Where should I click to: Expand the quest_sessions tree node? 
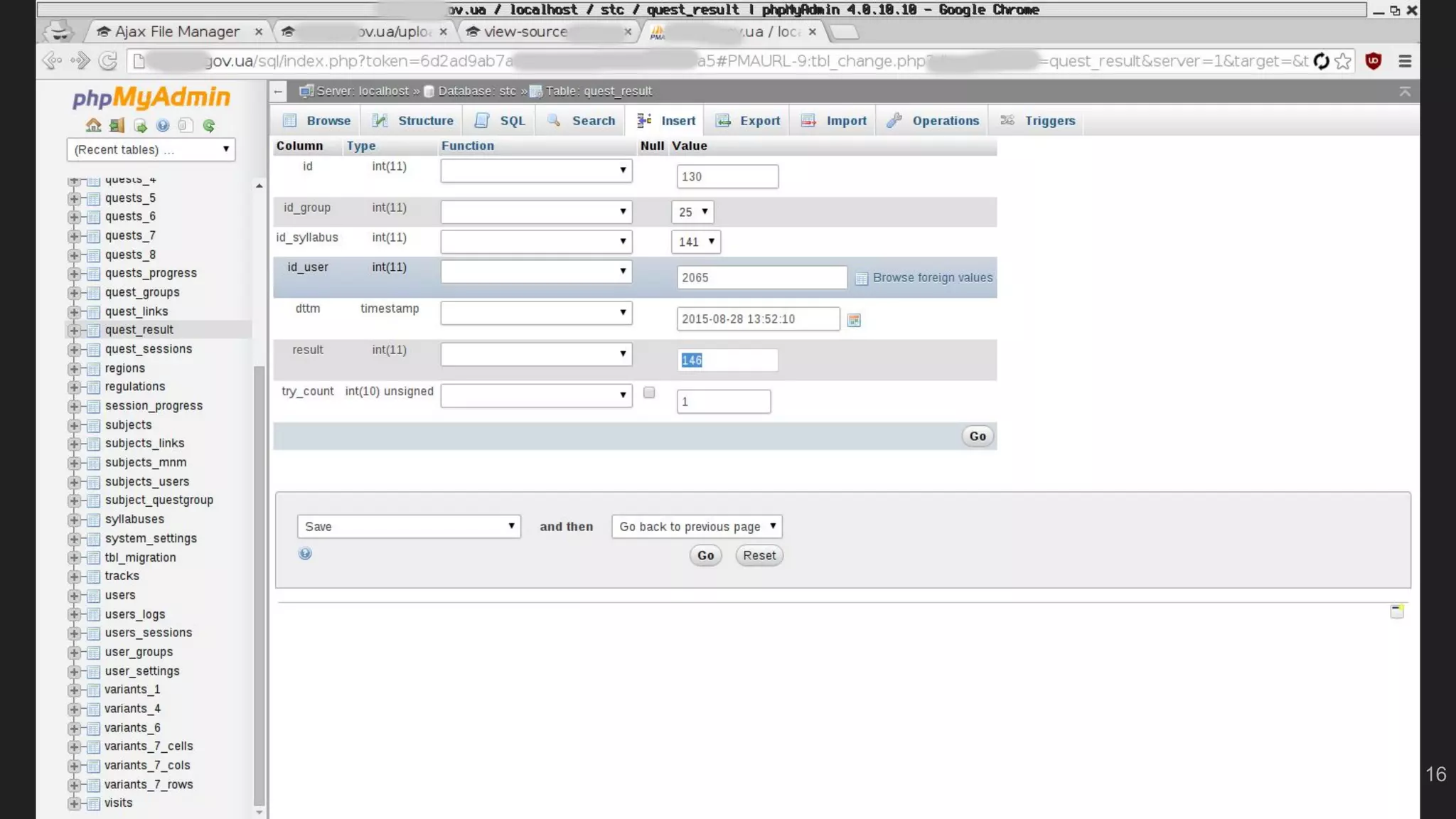pyautogui.click(x=74, y=350)
